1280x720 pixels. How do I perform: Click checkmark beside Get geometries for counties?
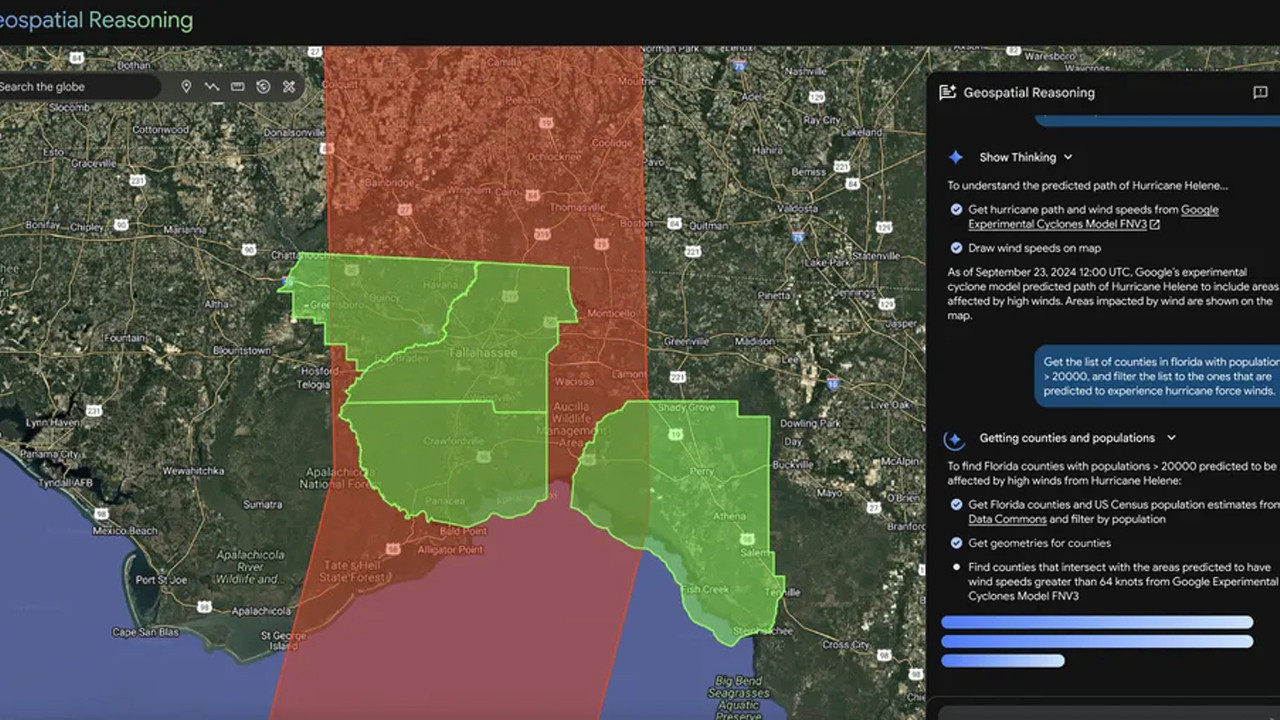point(956,543)
